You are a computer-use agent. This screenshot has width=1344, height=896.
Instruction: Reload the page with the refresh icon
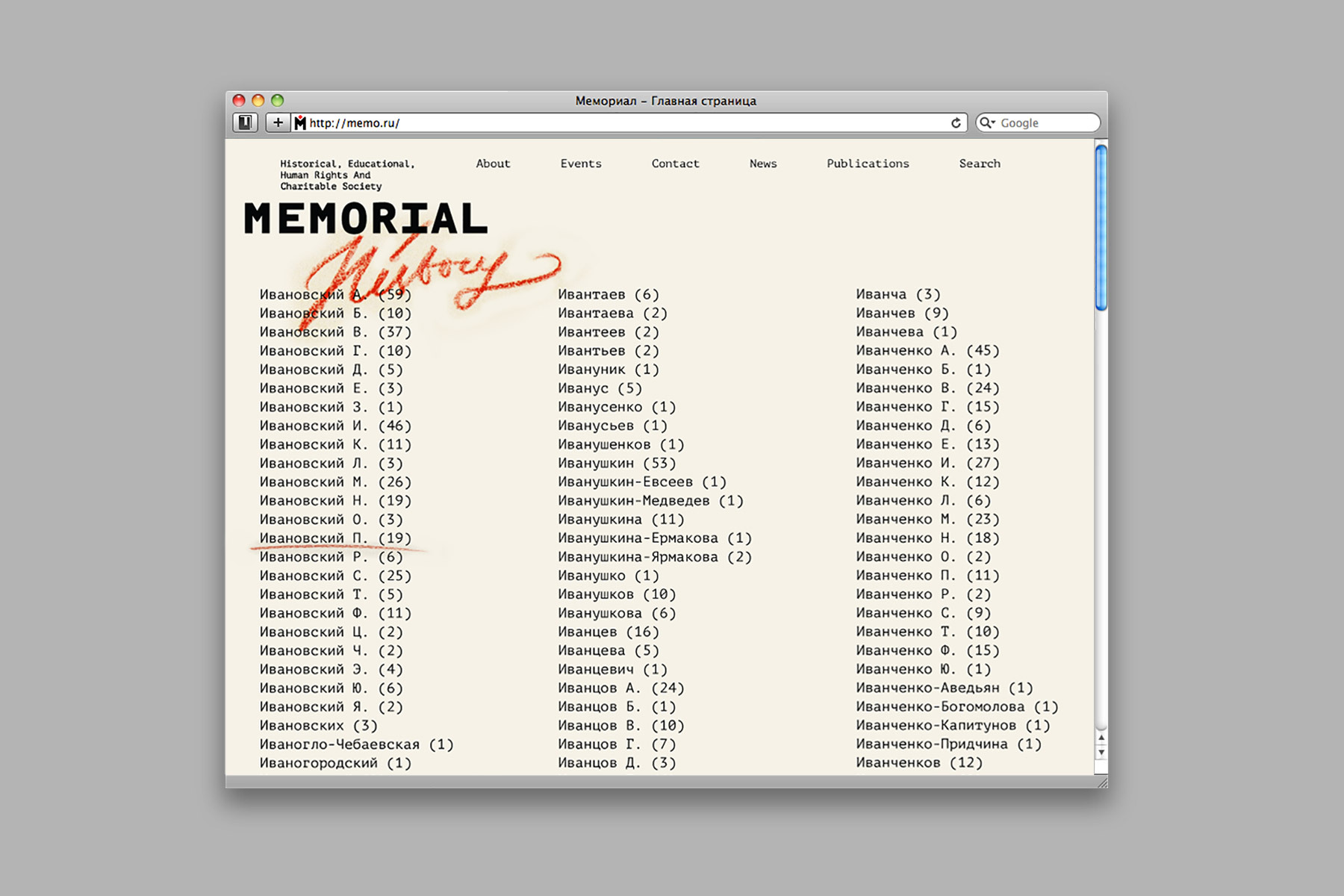click(x=956, y=122)
